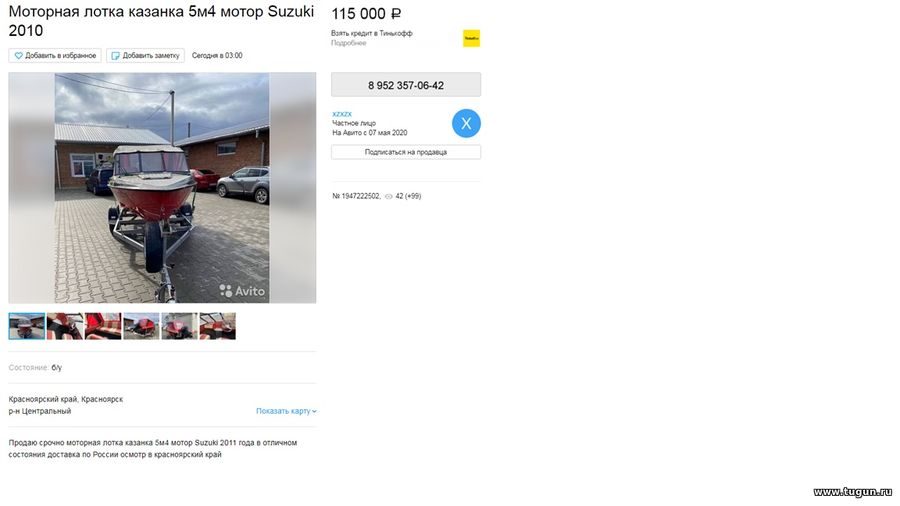Viewport: 900px width, 506px height.
Task: Open the yellow Tinkoff logo
Action: click(471, 38)
